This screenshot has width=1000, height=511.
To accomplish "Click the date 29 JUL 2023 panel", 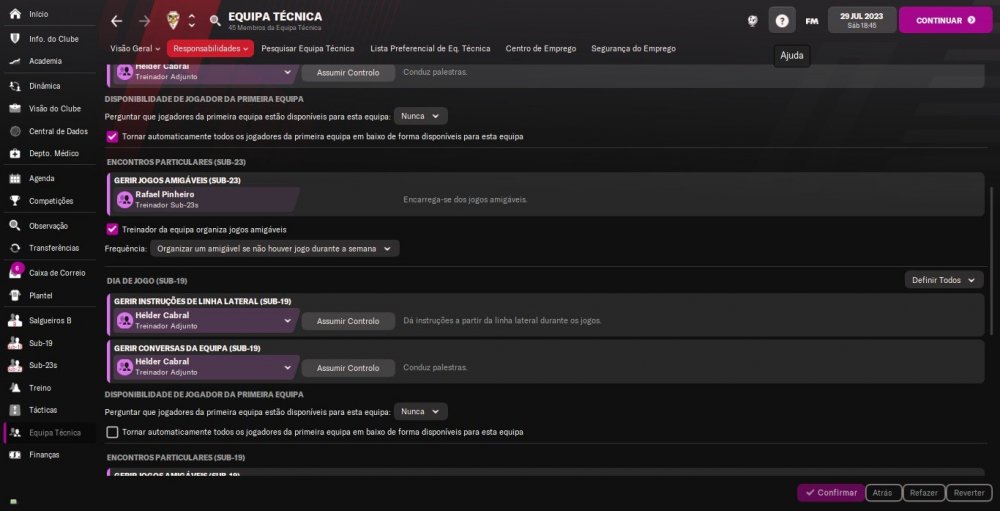I will pos(862,20).
